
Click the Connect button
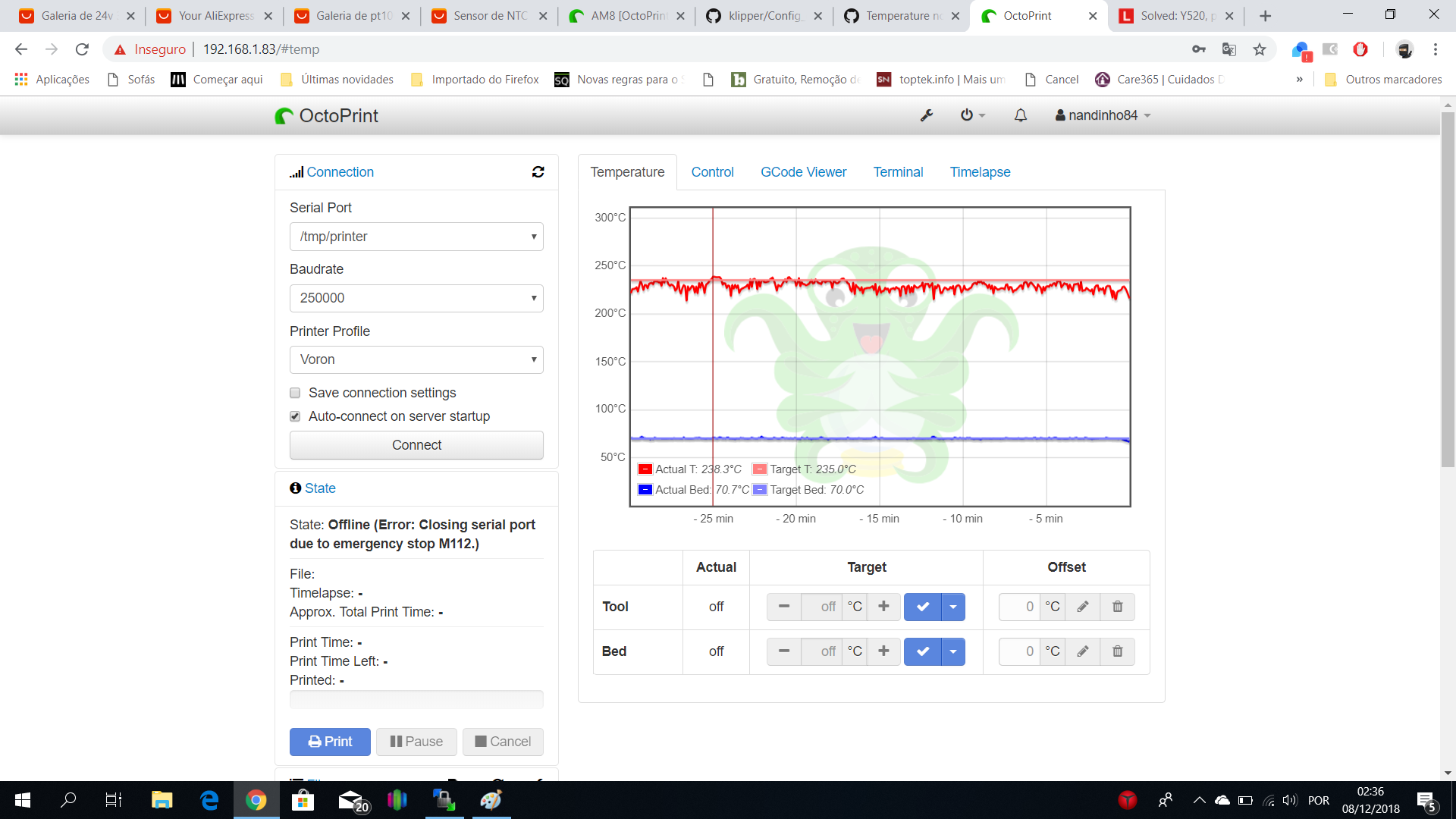click(x=416, y=445)
